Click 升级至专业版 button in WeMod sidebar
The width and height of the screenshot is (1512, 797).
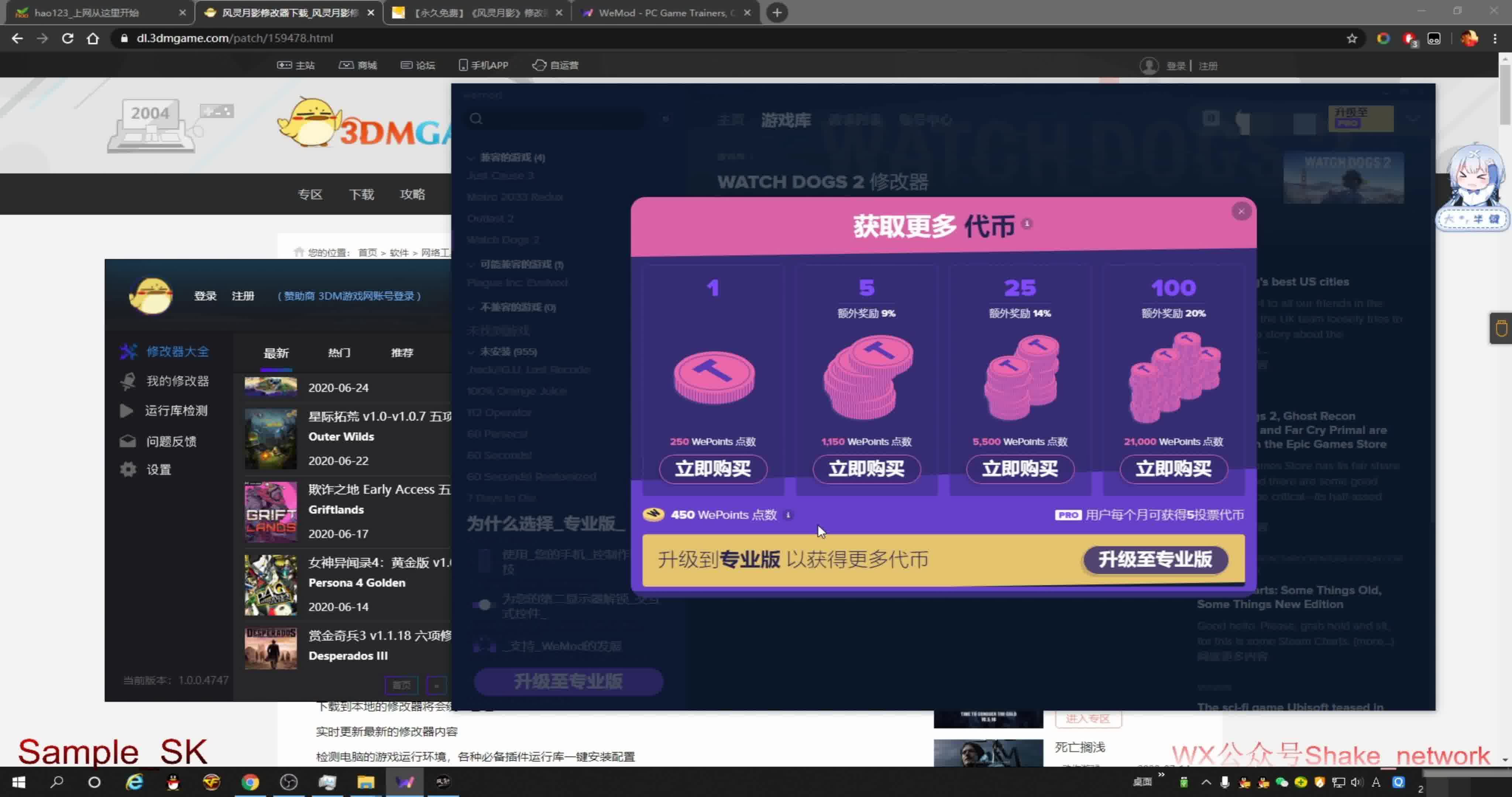point(568,682)
